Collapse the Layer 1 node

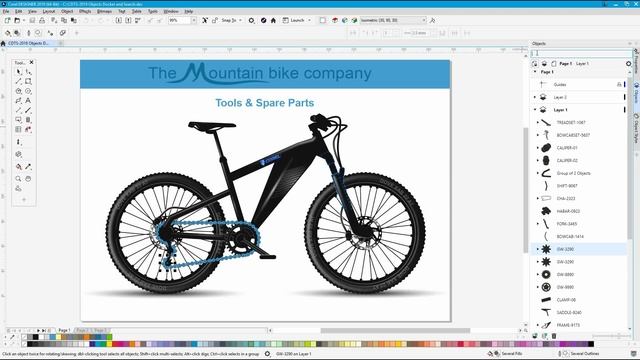click(x=535, y=110)
